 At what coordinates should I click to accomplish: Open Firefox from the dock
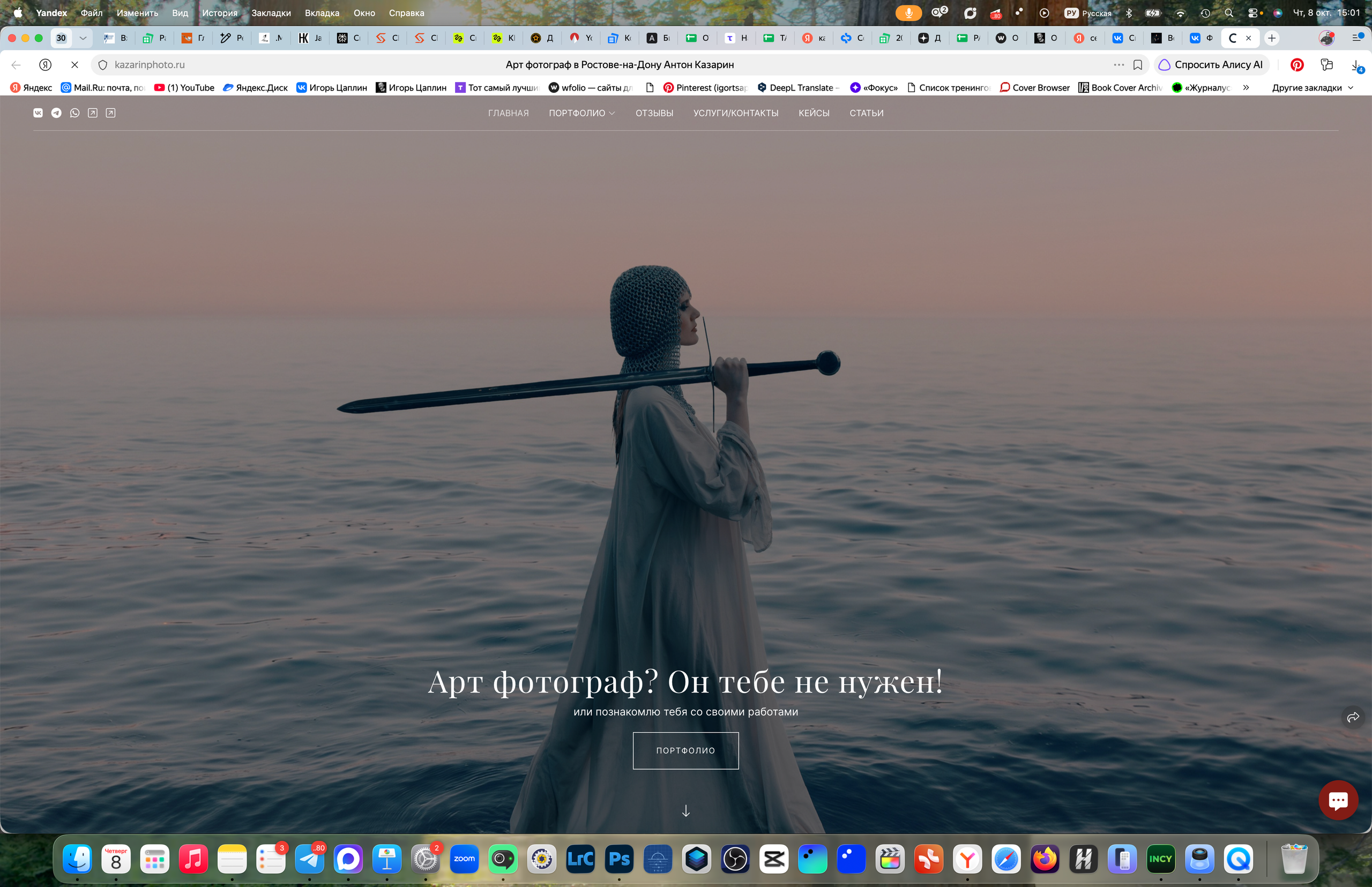coord(1045,859)
